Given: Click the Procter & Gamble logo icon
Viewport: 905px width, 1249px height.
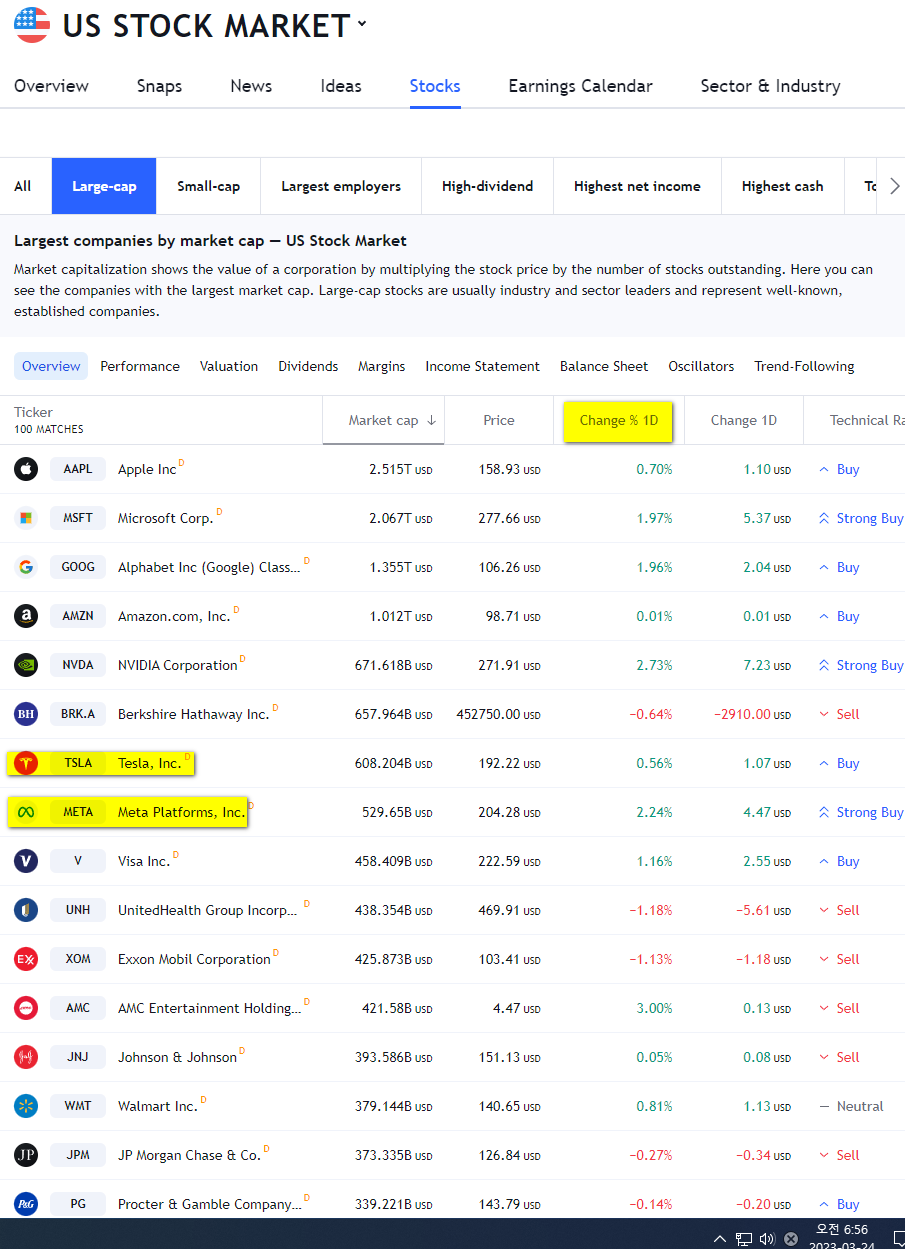Looking at the screenshot, I should point(26,1204).
